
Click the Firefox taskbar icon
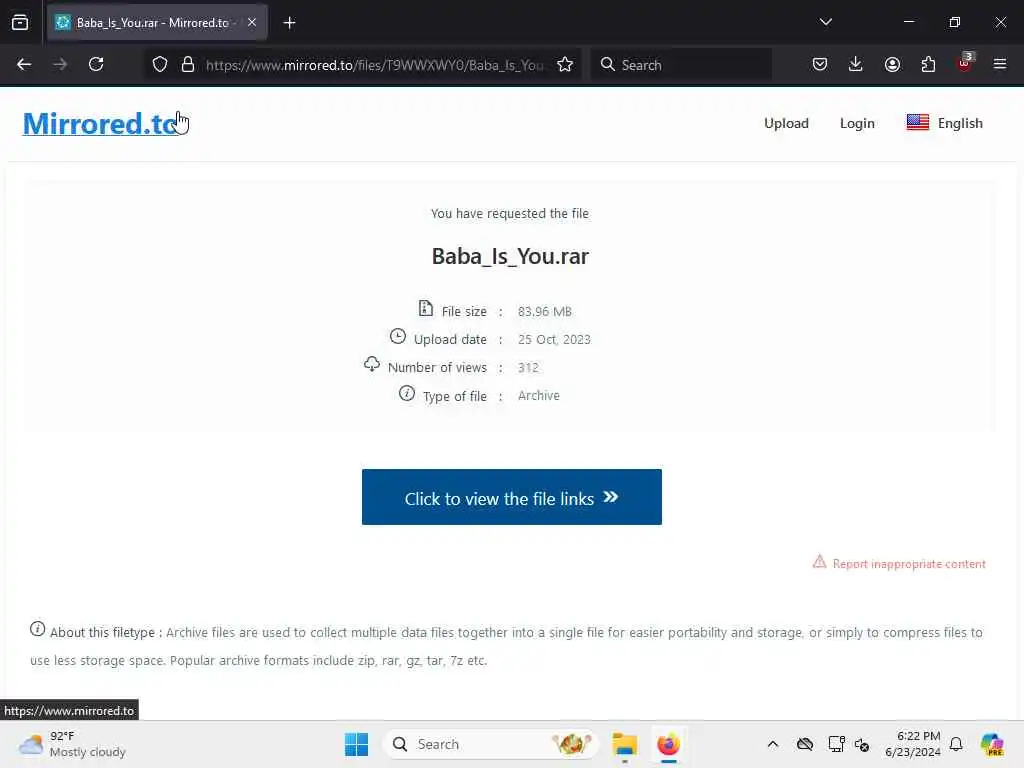(668, 744)
